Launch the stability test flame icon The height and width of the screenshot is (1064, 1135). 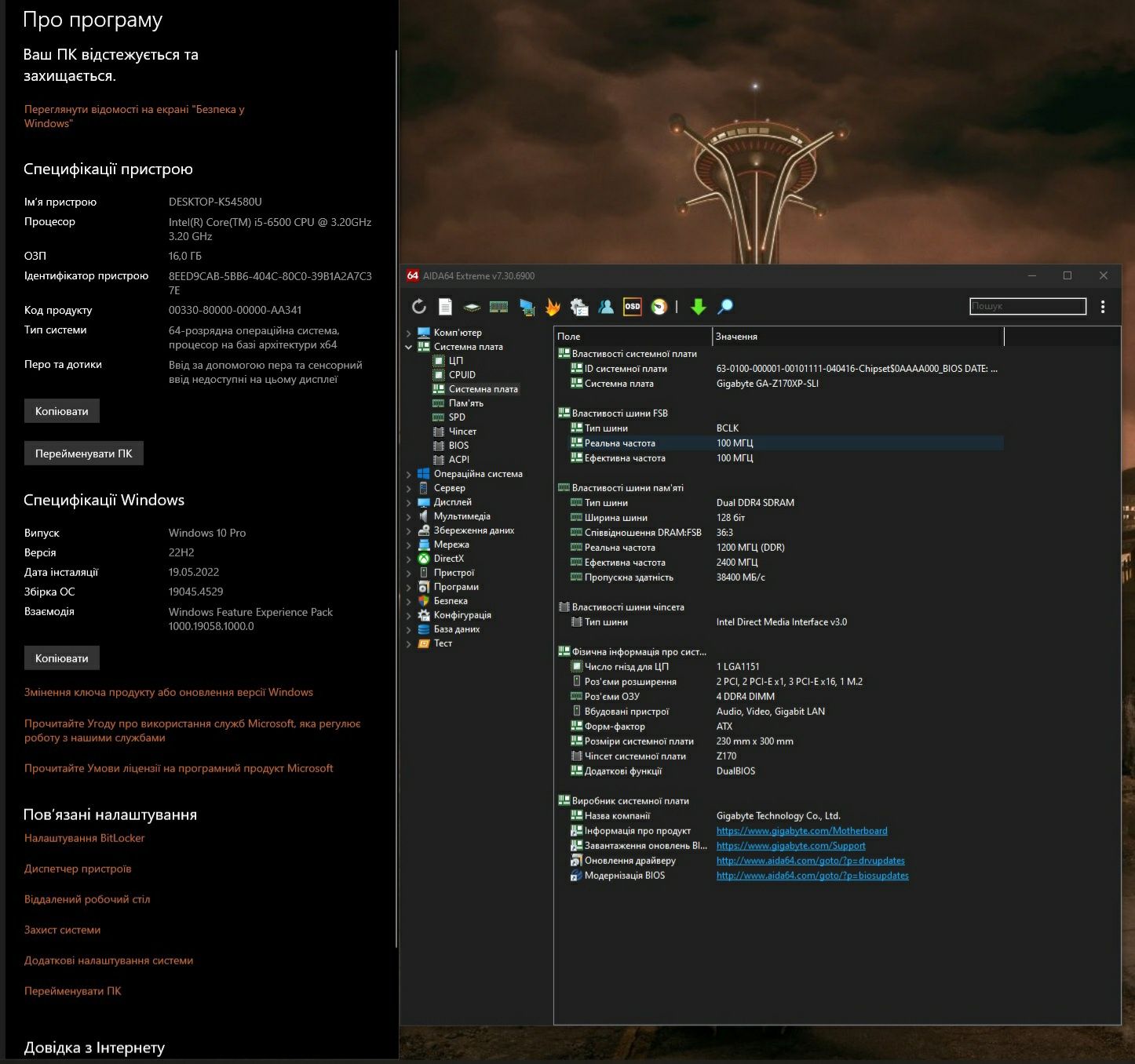click(553, 307)
